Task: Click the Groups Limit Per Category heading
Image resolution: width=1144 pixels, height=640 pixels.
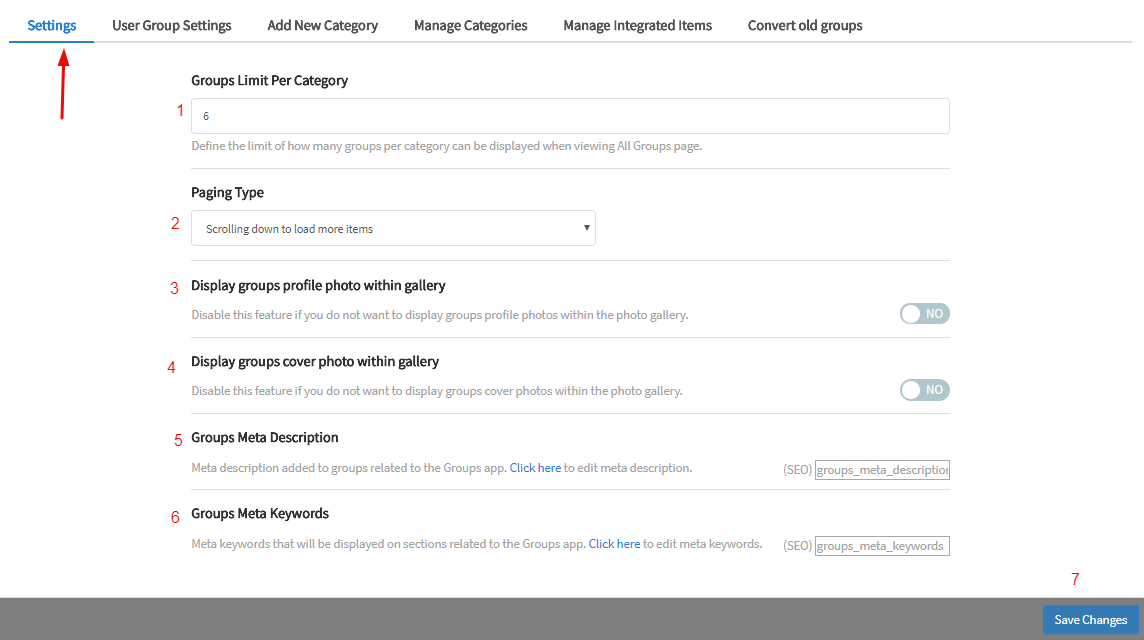Action: click(x=269, y=80)
